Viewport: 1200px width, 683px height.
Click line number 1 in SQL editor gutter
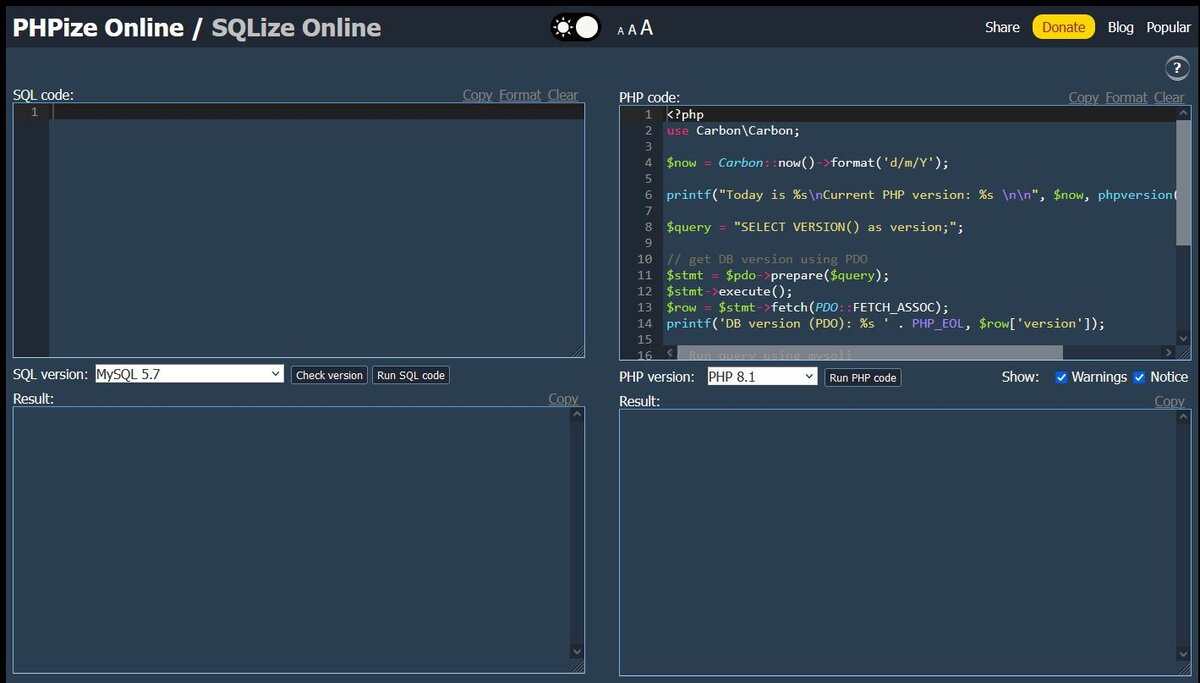pos(34,112)
